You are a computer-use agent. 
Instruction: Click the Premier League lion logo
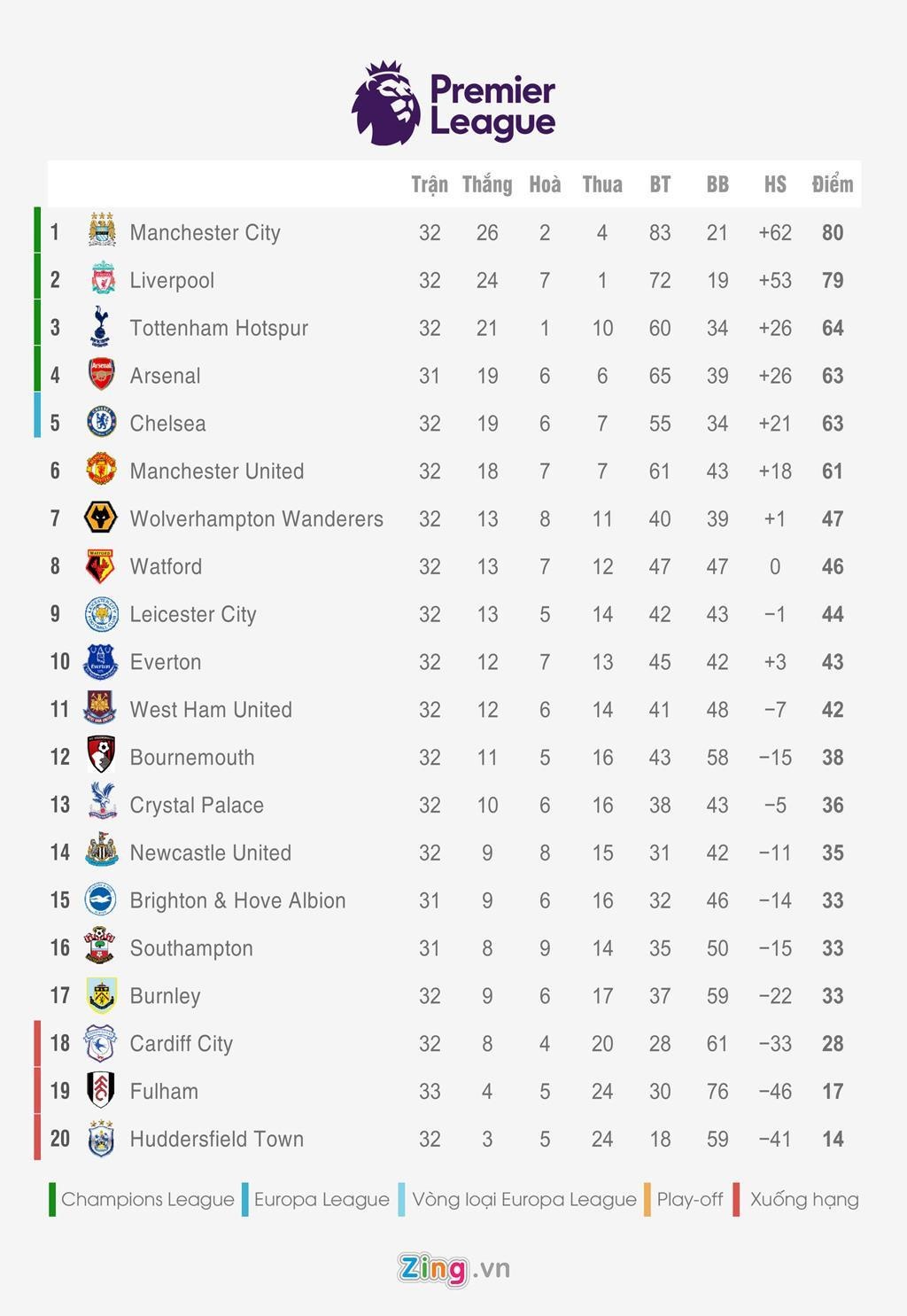tap(385, 104)
